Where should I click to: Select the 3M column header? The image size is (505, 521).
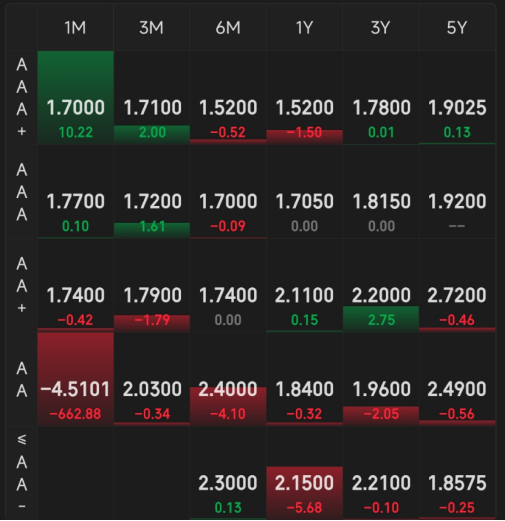152,28
